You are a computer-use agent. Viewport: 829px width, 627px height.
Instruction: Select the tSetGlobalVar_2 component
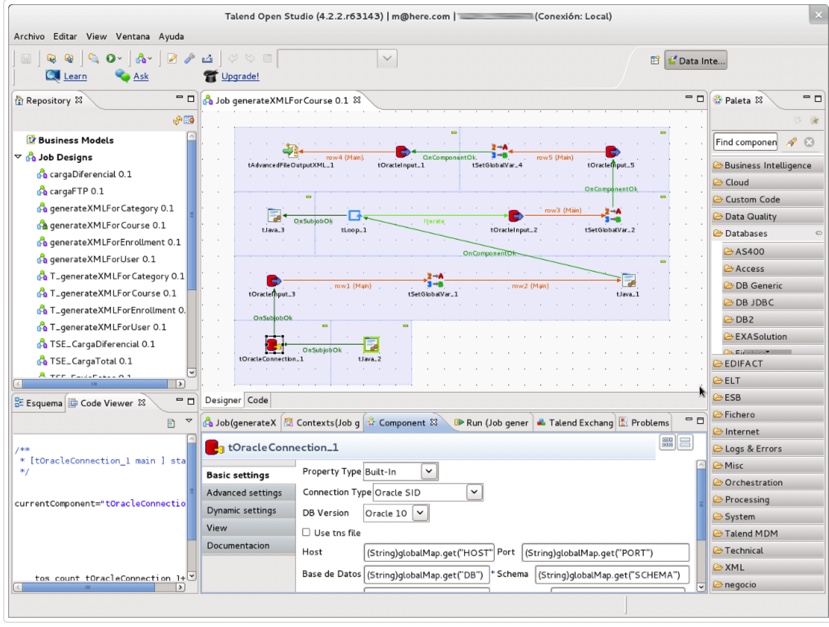613,215
